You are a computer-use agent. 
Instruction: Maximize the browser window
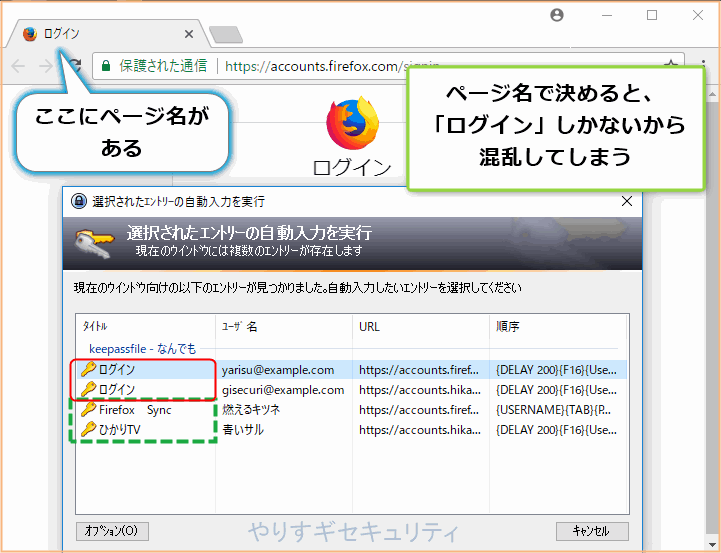[x=652, y=16]
